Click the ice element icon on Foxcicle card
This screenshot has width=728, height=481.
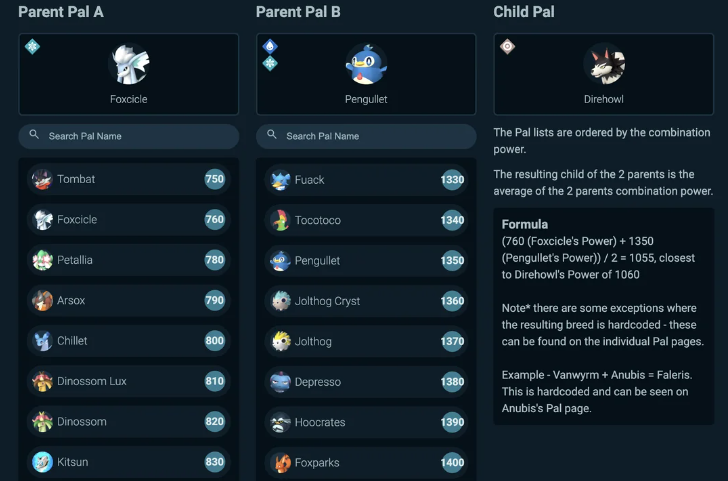tap(32, 46)
